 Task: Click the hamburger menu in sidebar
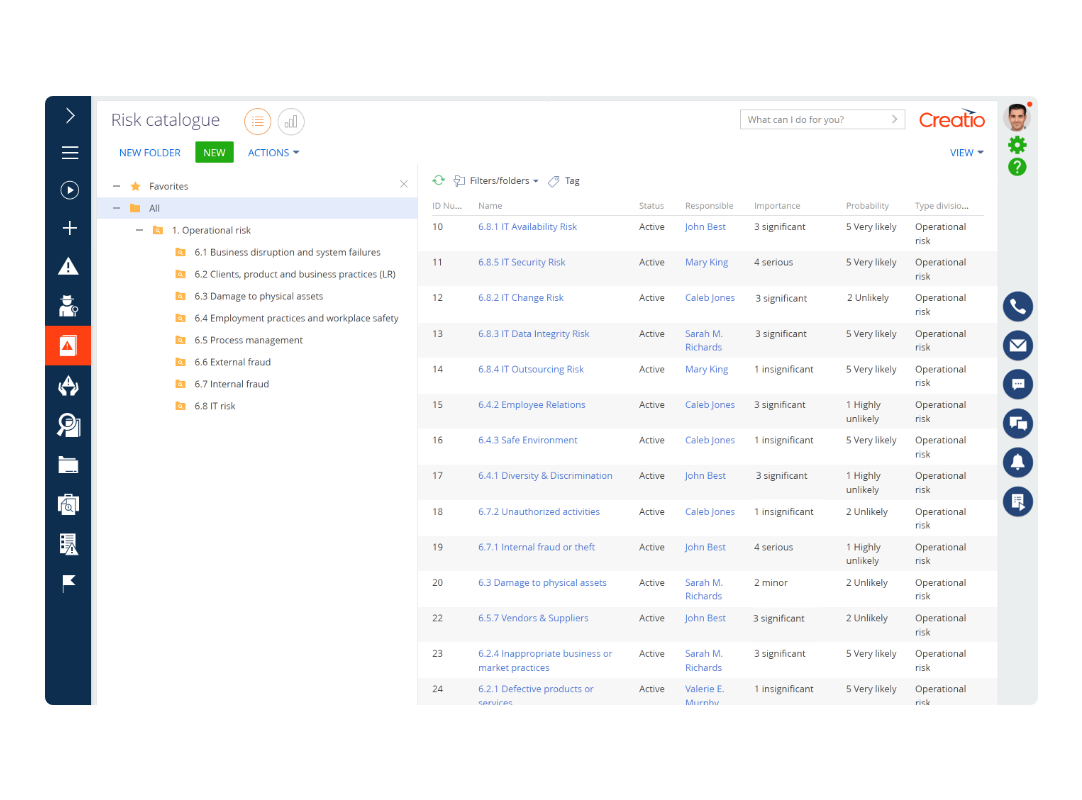click(x=69, y=153)
